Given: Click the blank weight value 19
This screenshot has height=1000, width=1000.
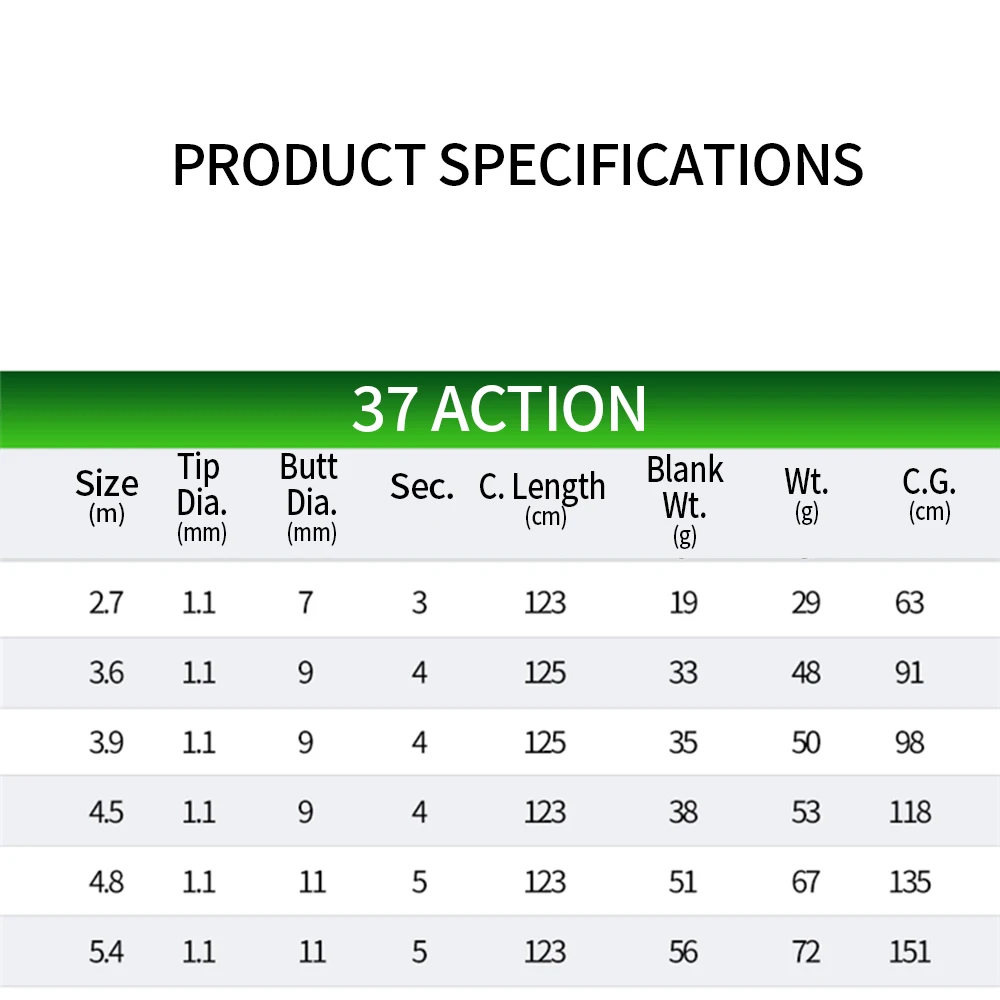Looking at the screenshot, I should [683, 603].
